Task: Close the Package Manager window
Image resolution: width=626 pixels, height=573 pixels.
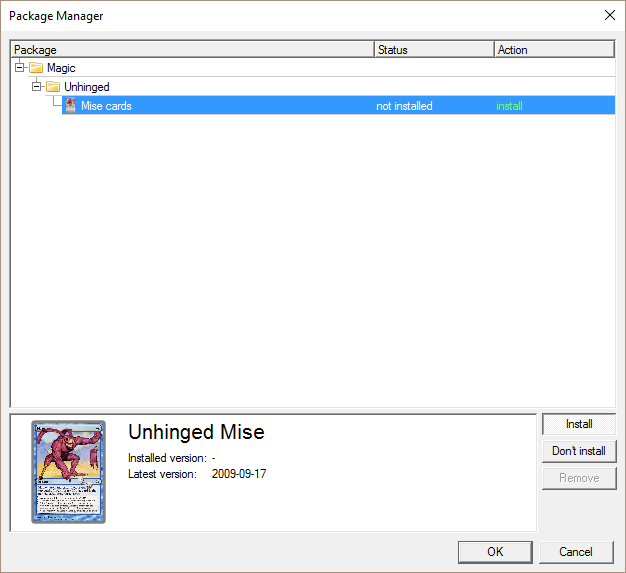Action: pyautogui.click(x=609, y=15)
